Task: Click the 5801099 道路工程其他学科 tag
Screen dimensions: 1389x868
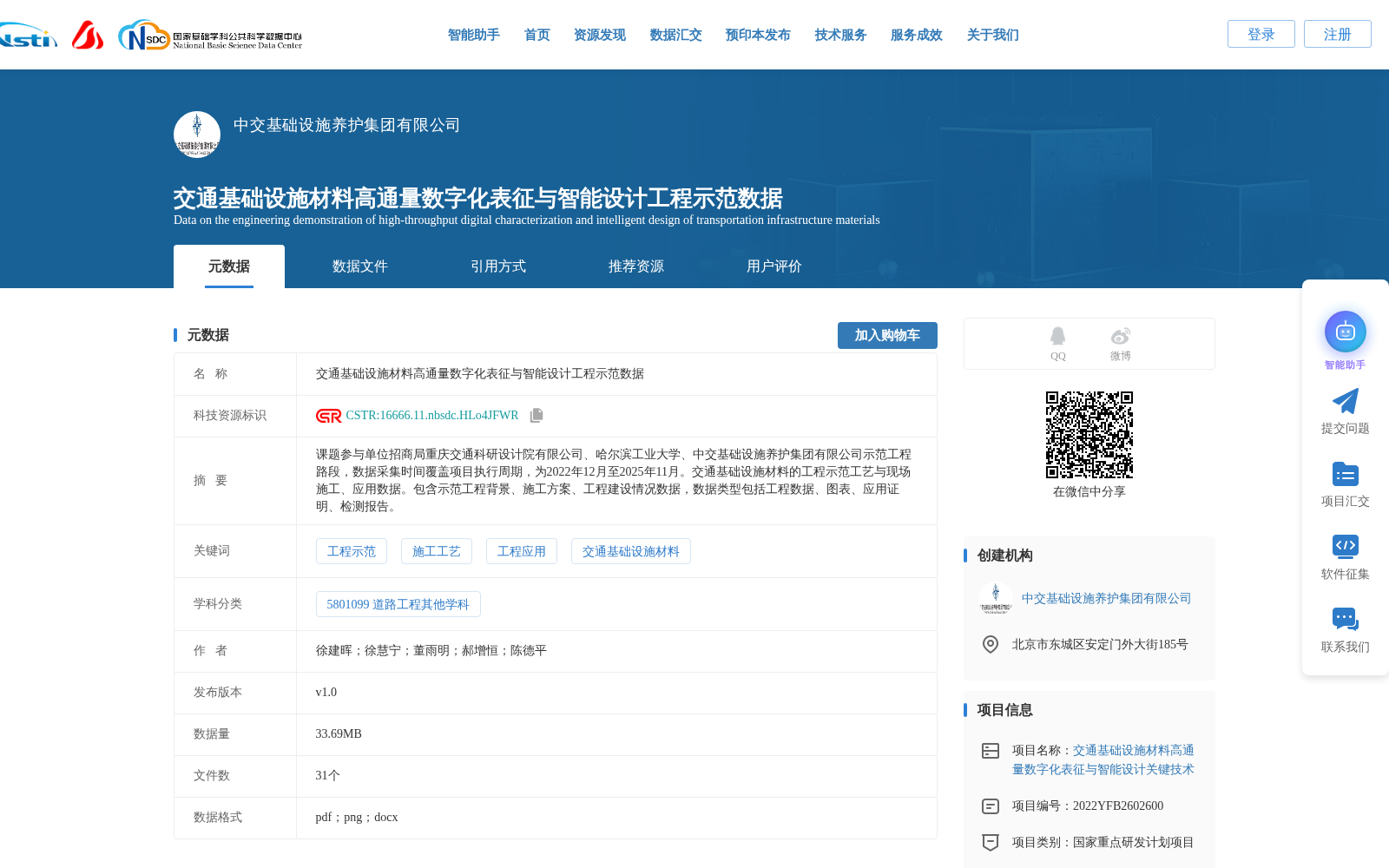Action: pos(398,604)
